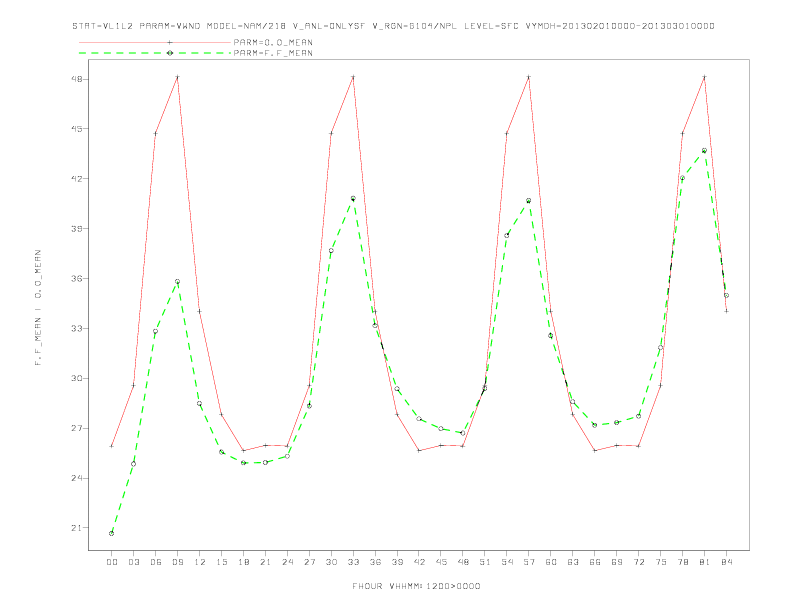This screenshot has height=612, width=792.
Task: Click the PARM=F.F_MEAN legend label
Action: pos(273,53)
